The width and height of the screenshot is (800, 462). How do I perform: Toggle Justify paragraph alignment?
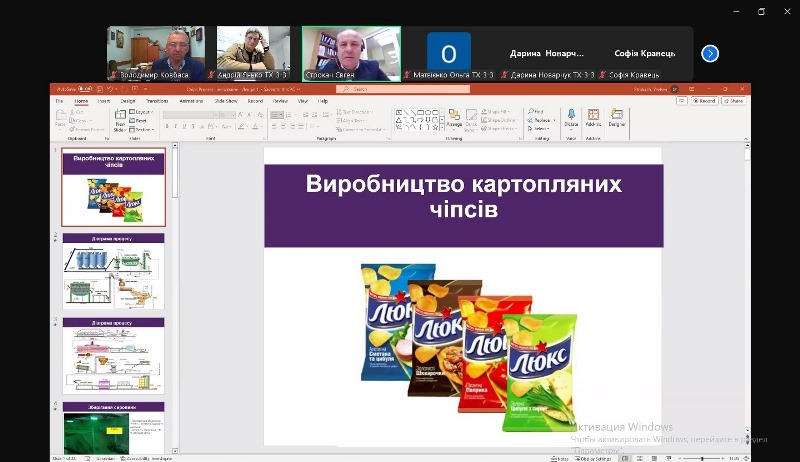pyautogui.click(x=302, y=126)
